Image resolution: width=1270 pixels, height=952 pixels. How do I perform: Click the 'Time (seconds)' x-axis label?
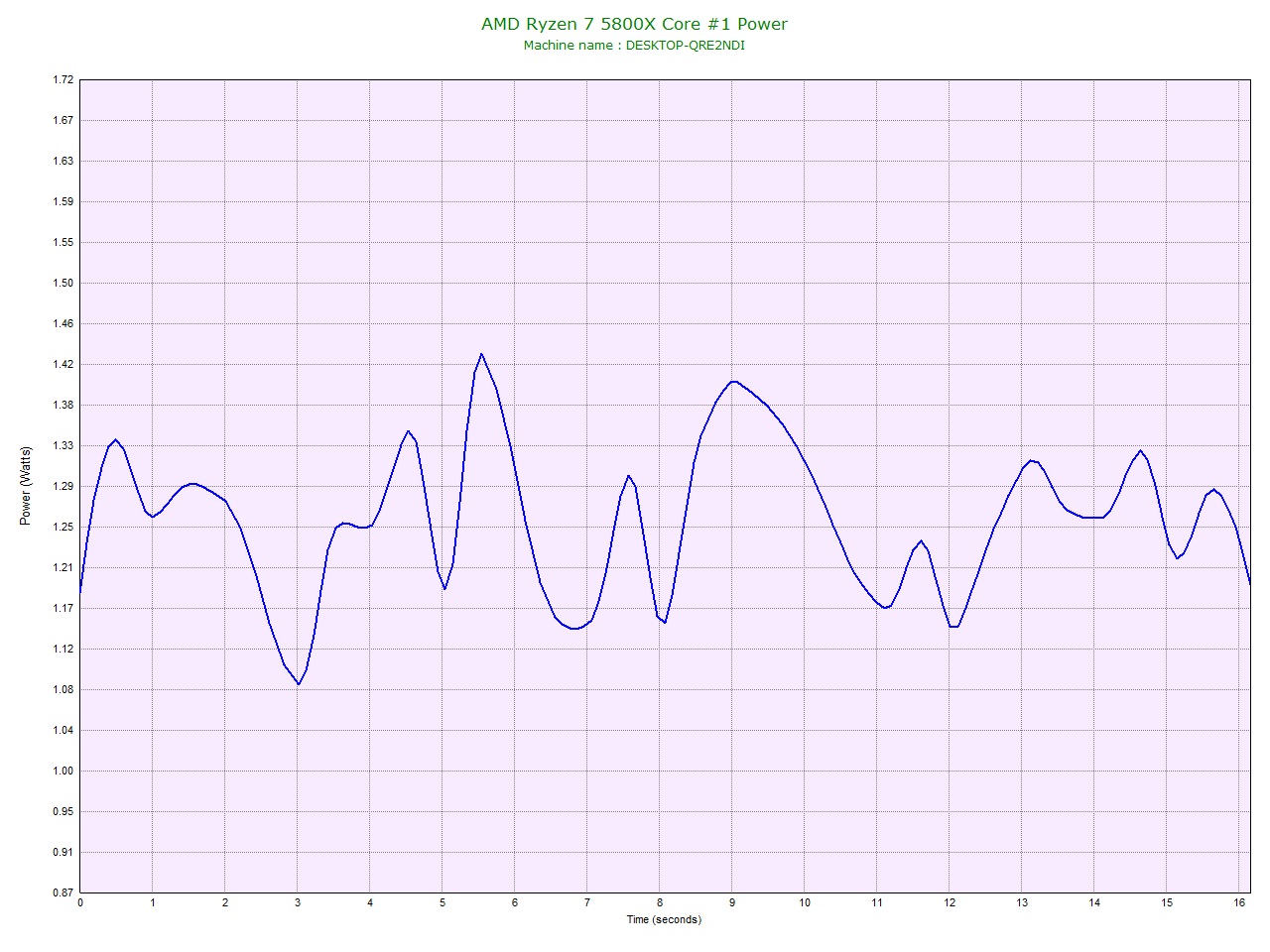click(664, 919)
